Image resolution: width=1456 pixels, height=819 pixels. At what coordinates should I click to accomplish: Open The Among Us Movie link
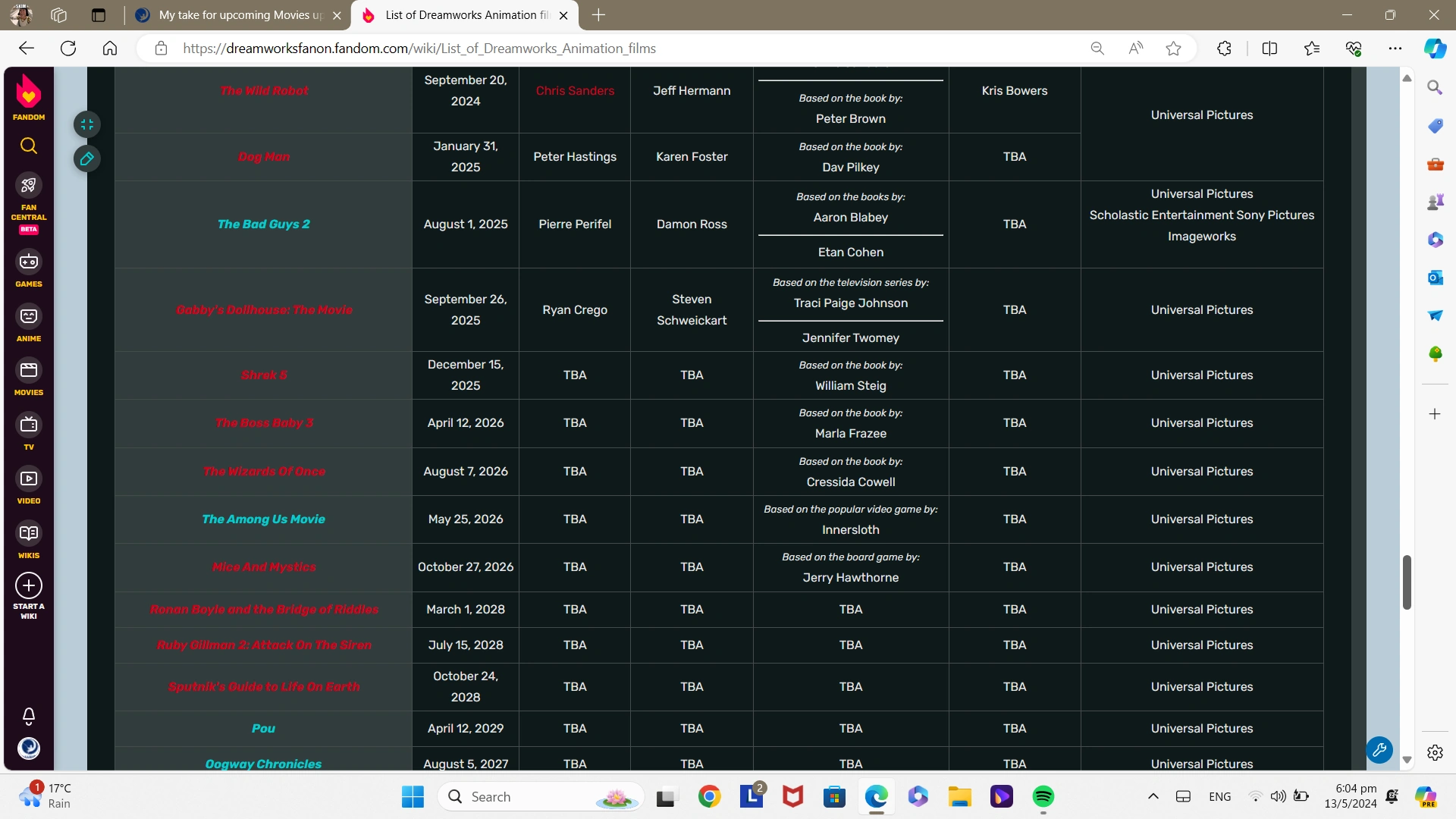click(x=263, y=519)
